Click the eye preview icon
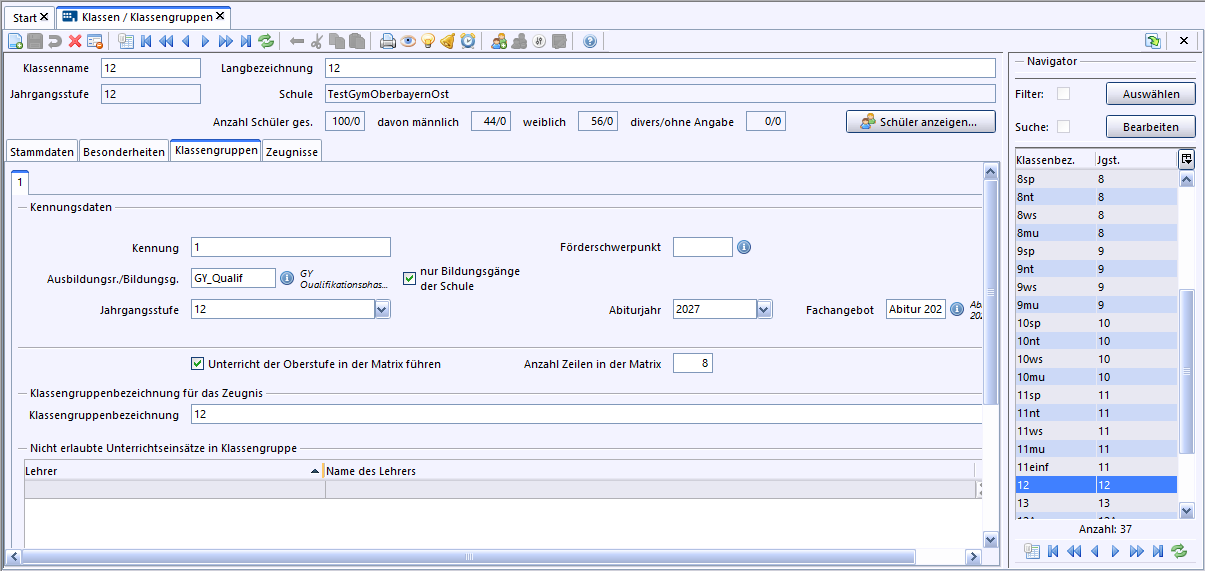 tap(408, 41)
